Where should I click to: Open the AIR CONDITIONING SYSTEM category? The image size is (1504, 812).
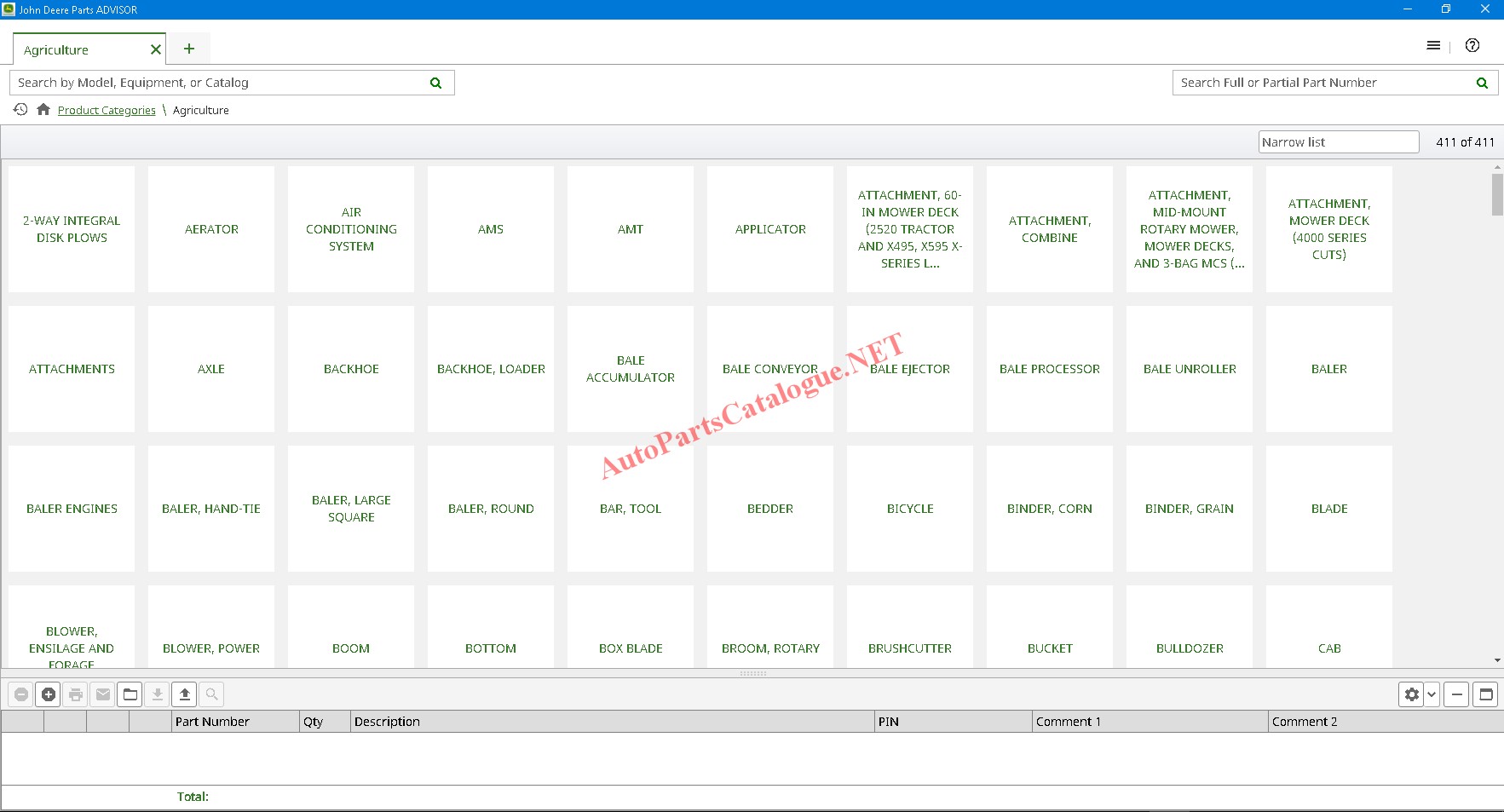coord(351,229)
